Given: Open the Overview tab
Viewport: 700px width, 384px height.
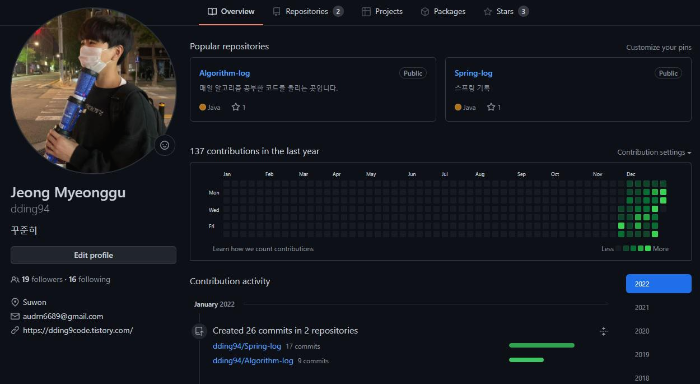Looking at the screenshot, I should click(x=231, y=12).
